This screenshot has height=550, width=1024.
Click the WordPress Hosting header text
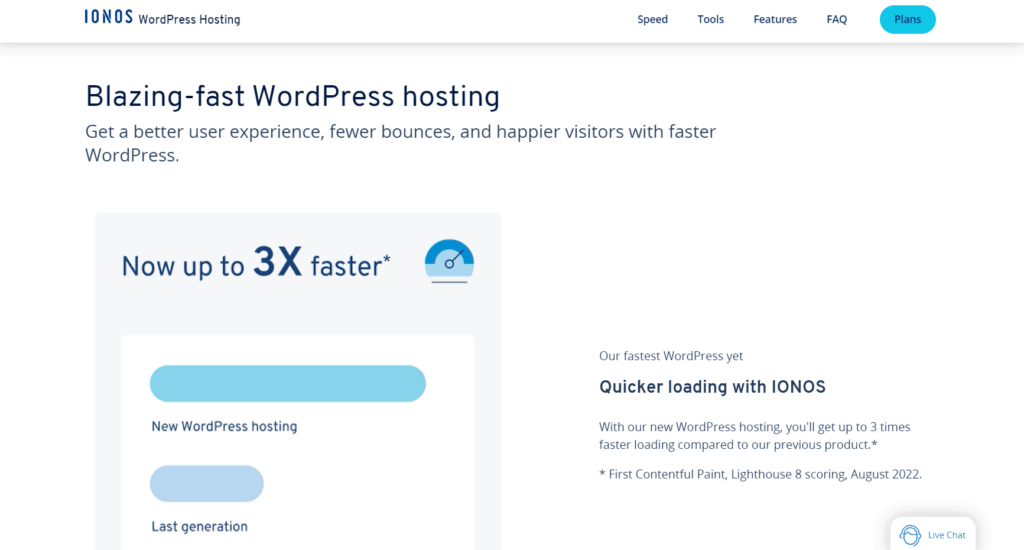[189, 20]
